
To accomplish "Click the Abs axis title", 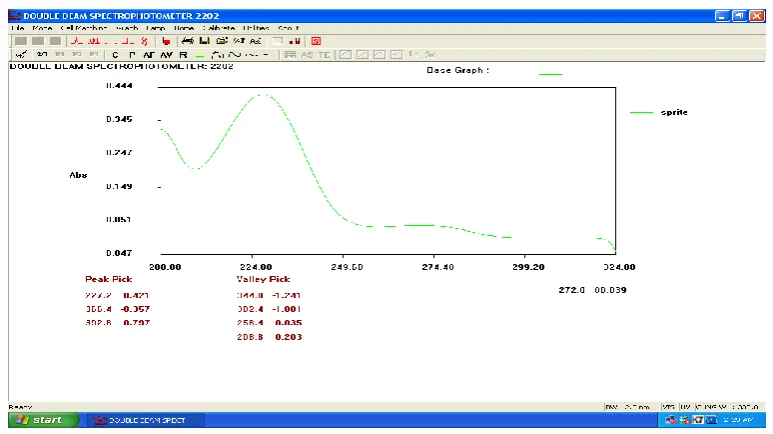I will [x=78, y=175].
